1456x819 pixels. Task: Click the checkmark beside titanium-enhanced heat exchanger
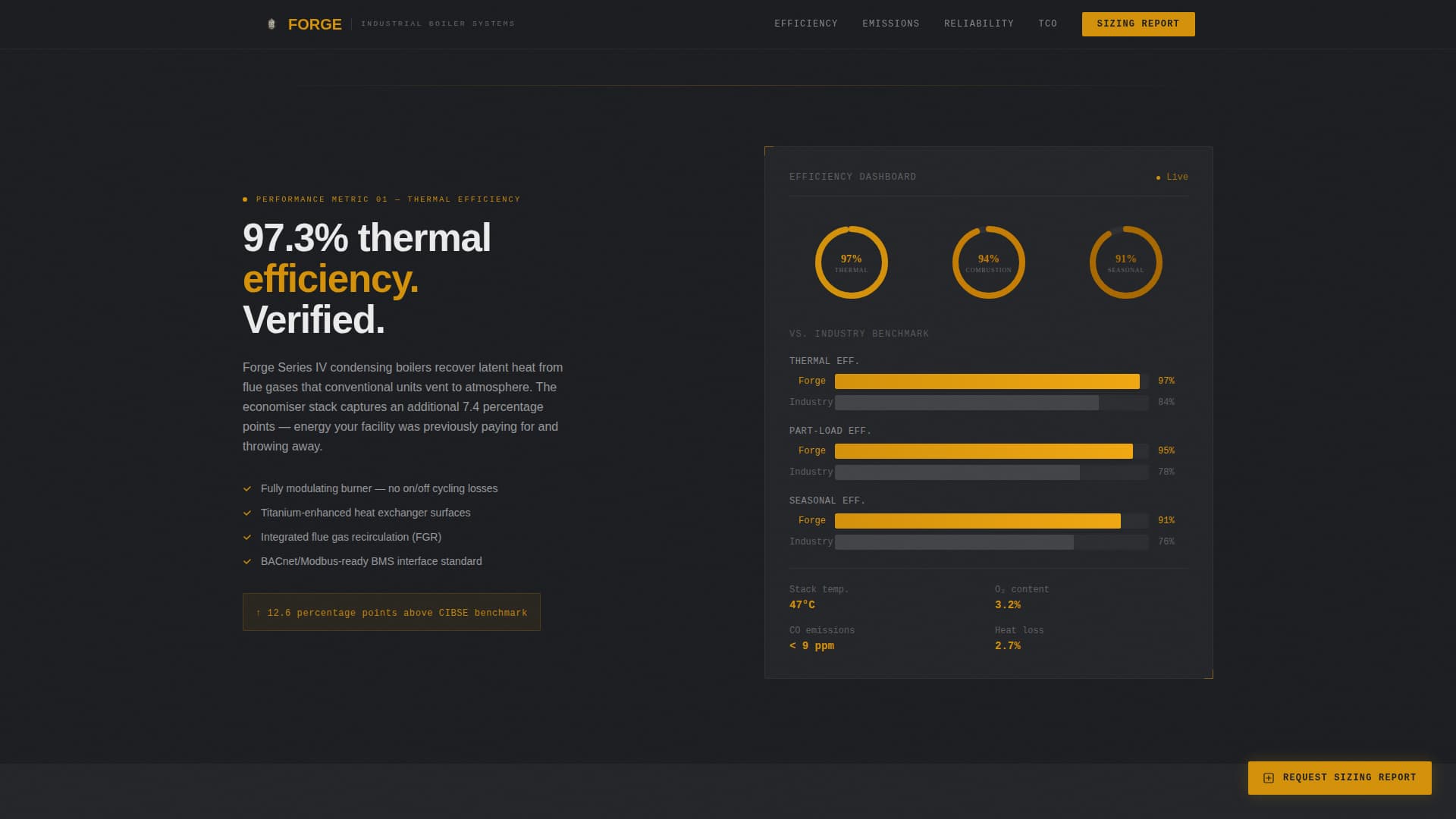pyautogui.click(x=247, y=513)
